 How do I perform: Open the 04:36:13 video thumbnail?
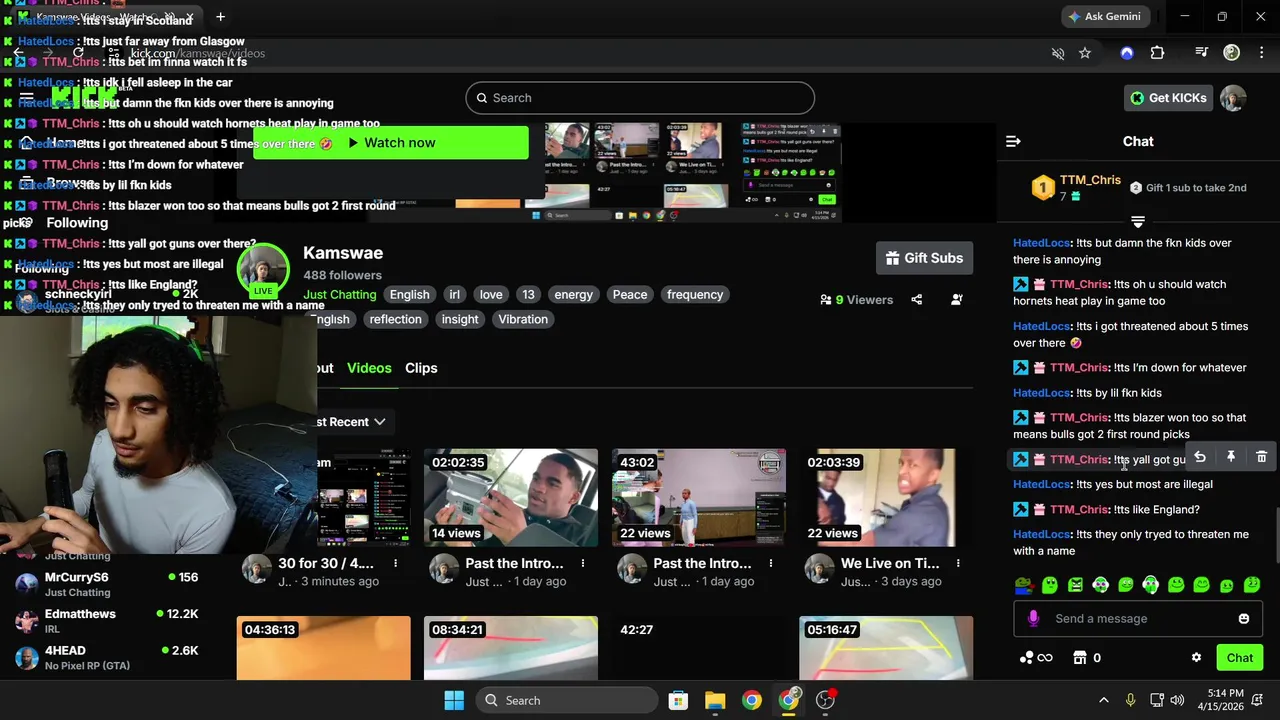pyautogui.click(x=323, y=649)
